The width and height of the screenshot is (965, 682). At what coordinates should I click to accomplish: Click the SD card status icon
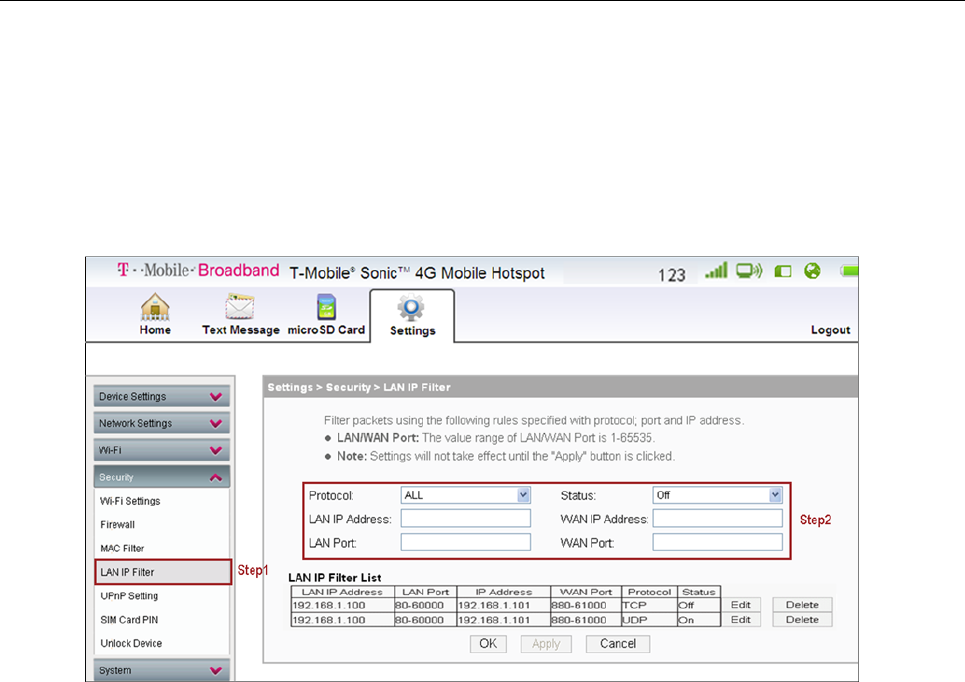coord(783,271)
